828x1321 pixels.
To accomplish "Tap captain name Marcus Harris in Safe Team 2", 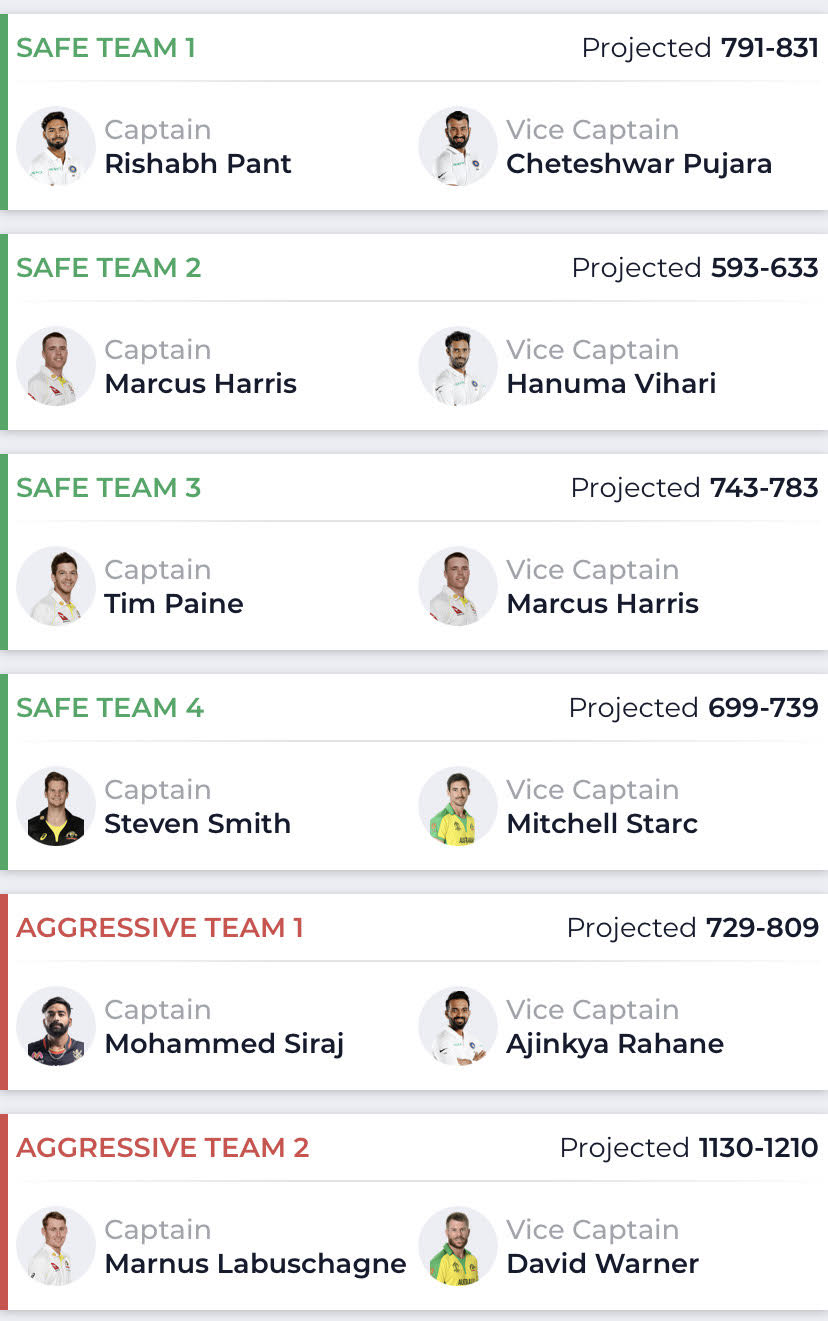I will pos(200,384).
